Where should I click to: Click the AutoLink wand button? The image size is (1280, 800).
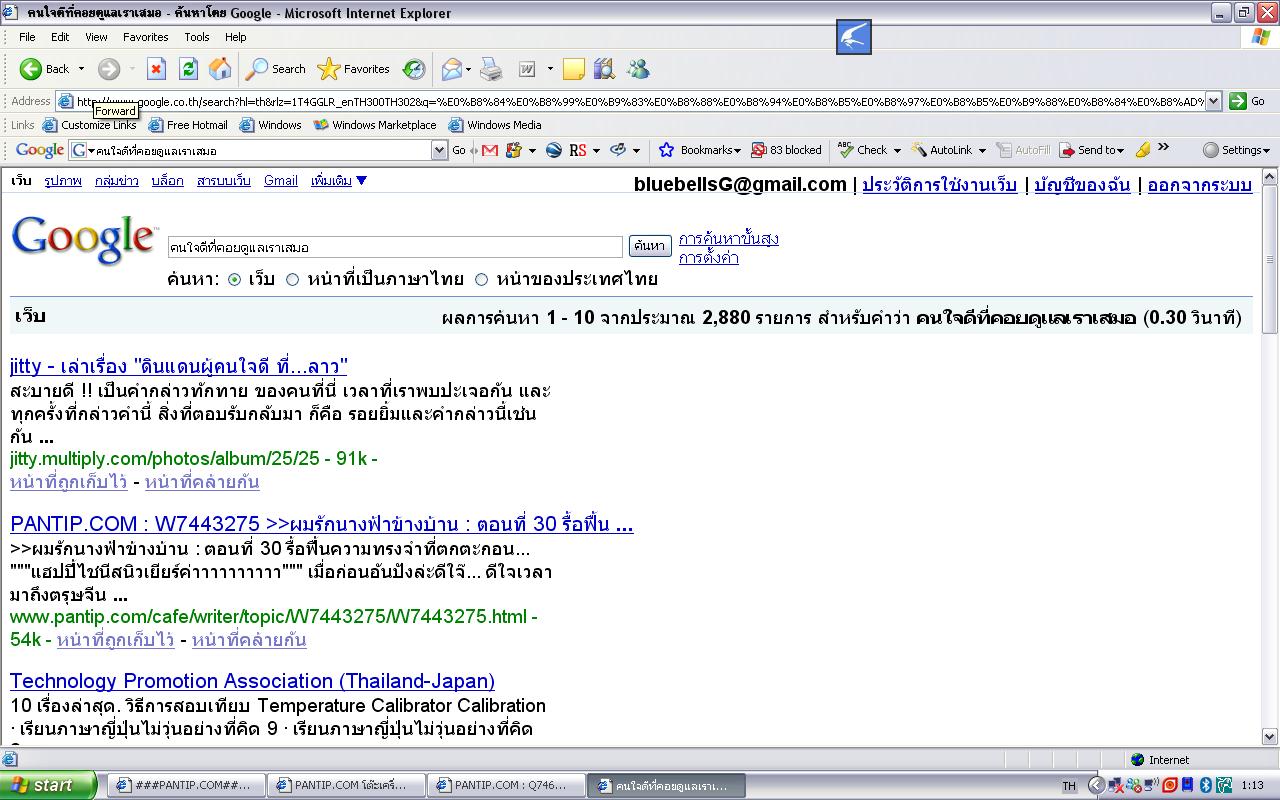(942, 150)
